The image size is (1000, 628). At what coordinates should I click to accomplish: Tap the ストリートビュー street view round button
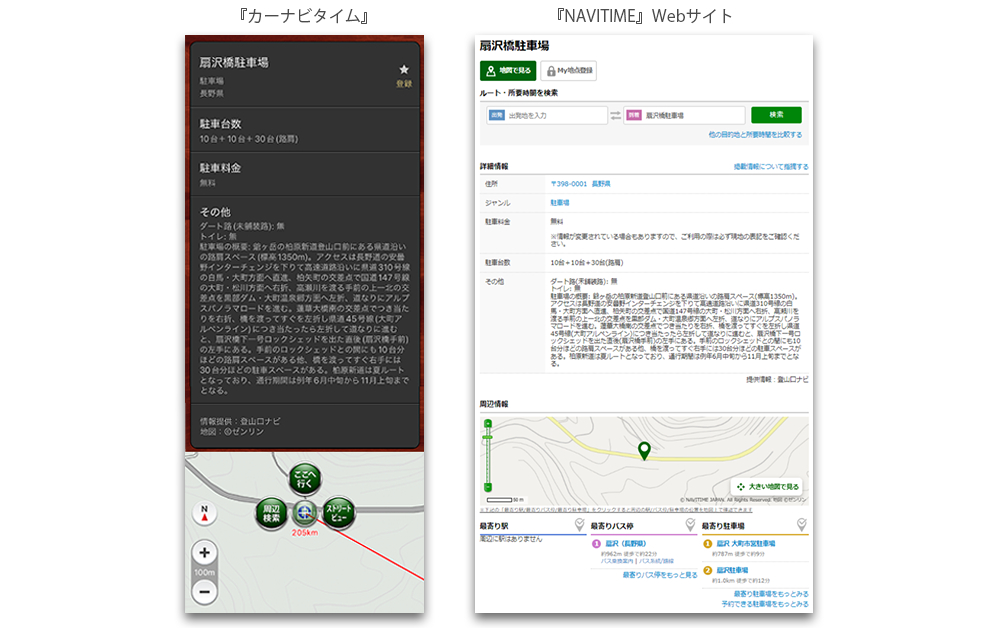(339, 513)
